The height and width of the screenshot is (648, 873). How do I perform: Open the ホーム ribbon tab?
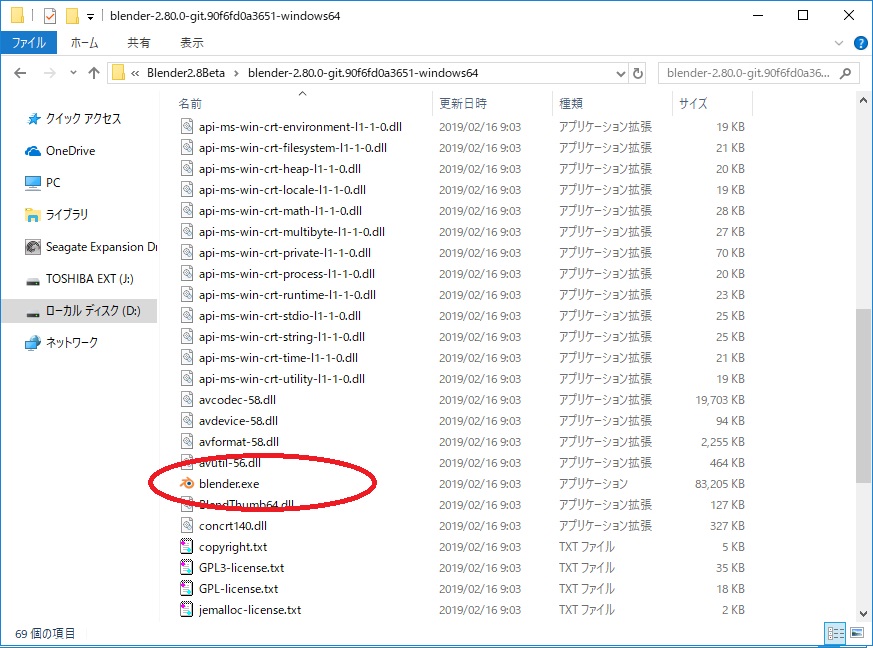click(85, 43)
